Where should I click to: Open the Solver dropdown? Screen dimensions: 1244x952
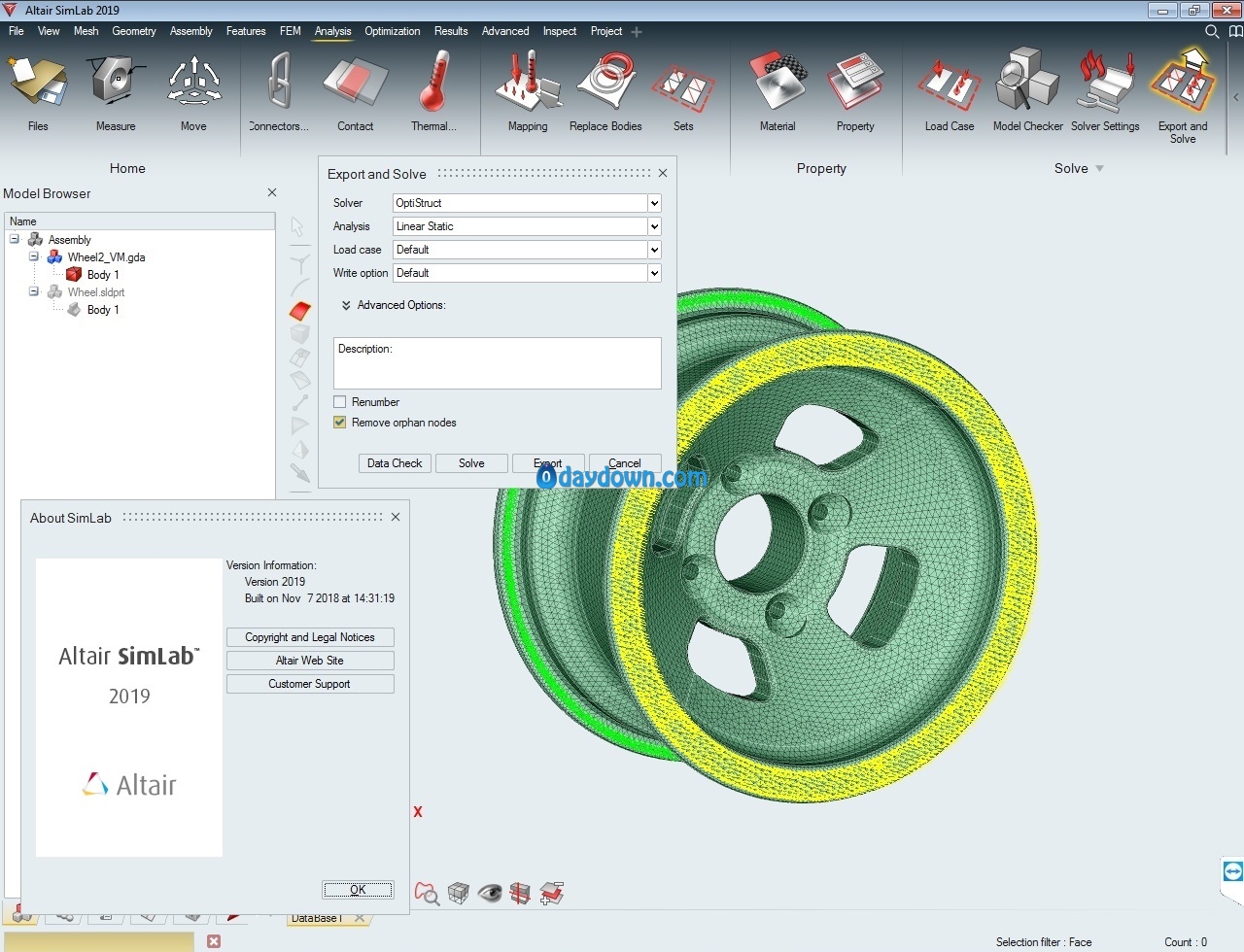654,203
